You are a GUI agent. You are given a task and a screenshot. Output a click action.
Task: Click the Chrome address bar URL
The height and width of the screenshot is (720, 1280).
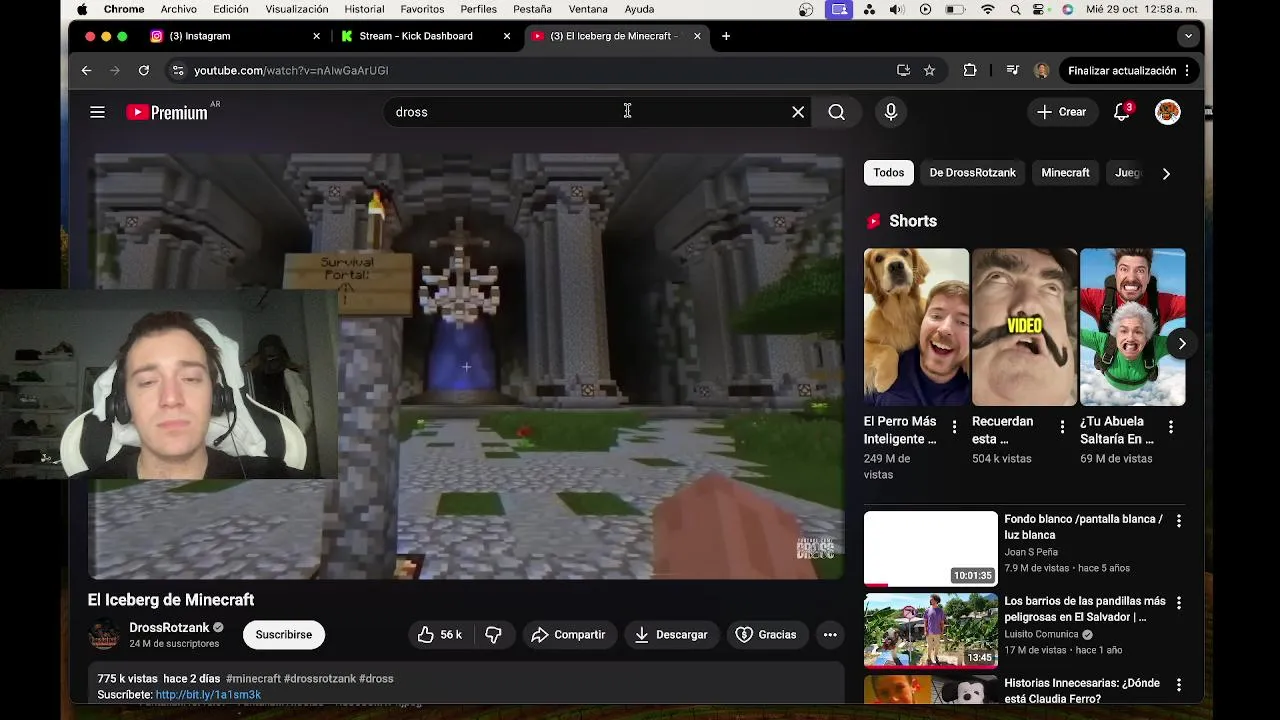click(x=290, y=70)
